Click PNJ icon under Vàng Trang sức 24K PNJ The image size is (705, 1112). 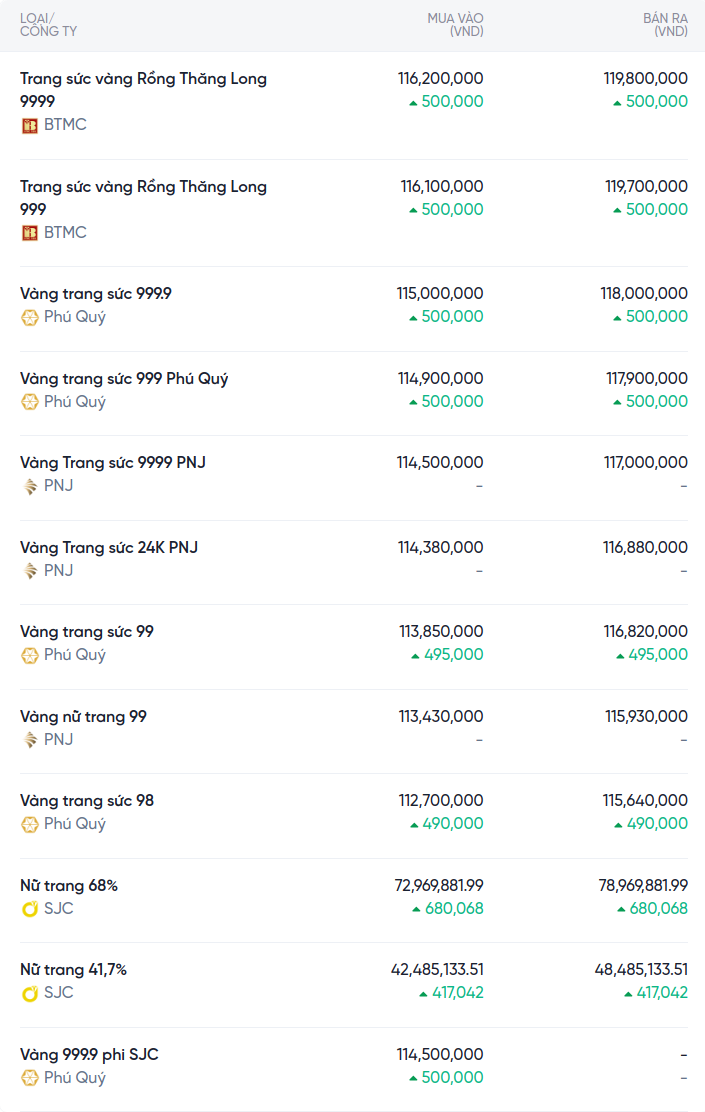[x=30, y=571]
